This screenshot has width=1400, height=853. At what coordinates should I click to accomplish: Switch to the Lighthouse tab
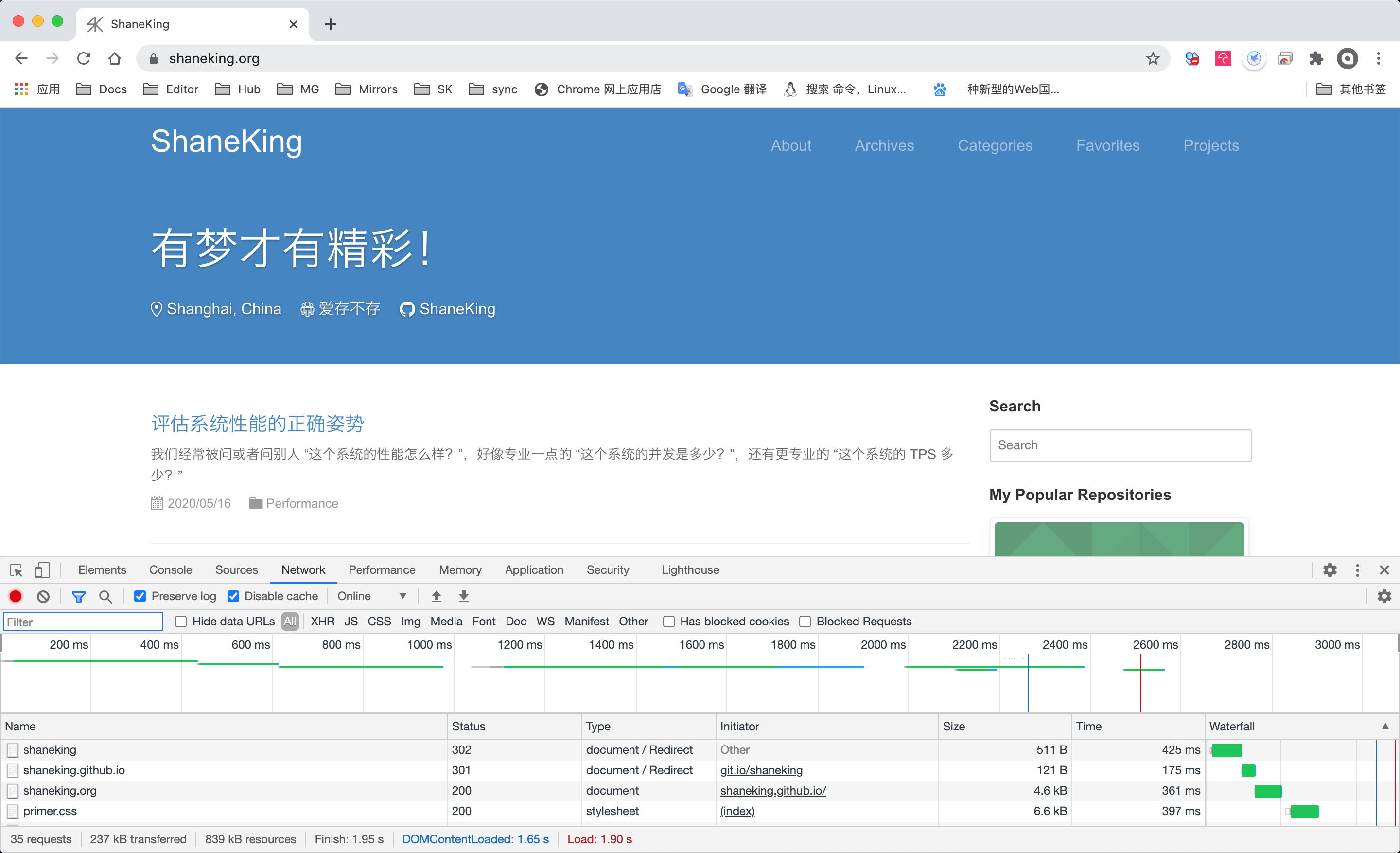(690, 570)
